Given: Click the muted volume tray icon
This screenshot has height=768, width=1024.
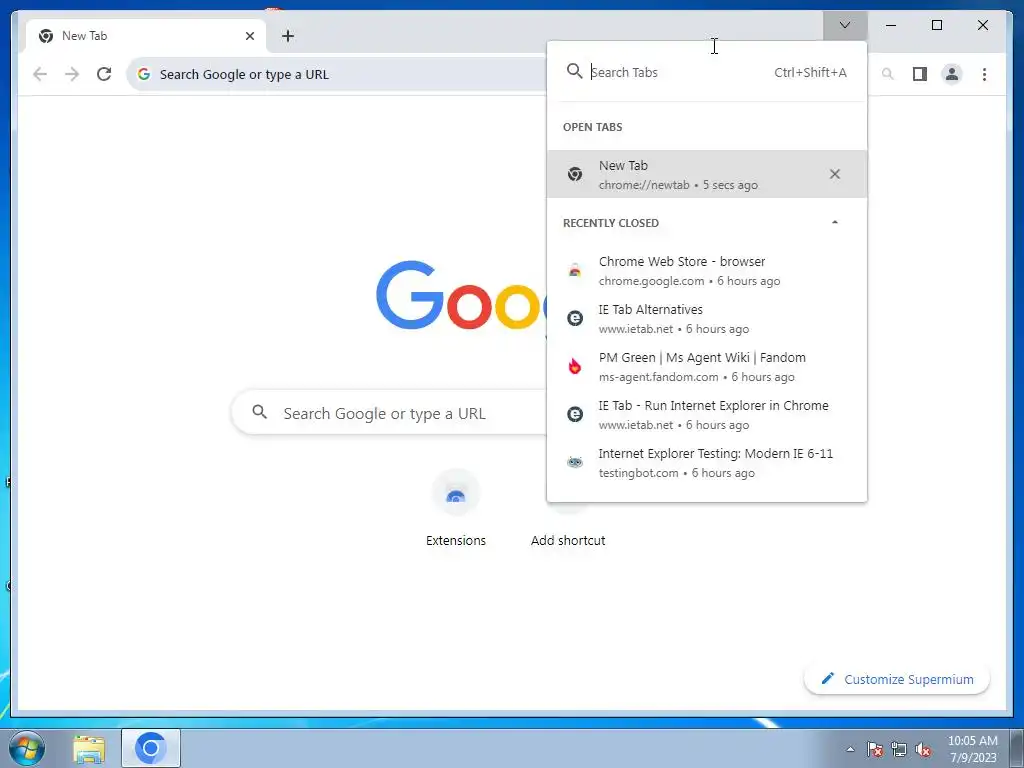Looking at the screenshot, I should tap(923, 749).
